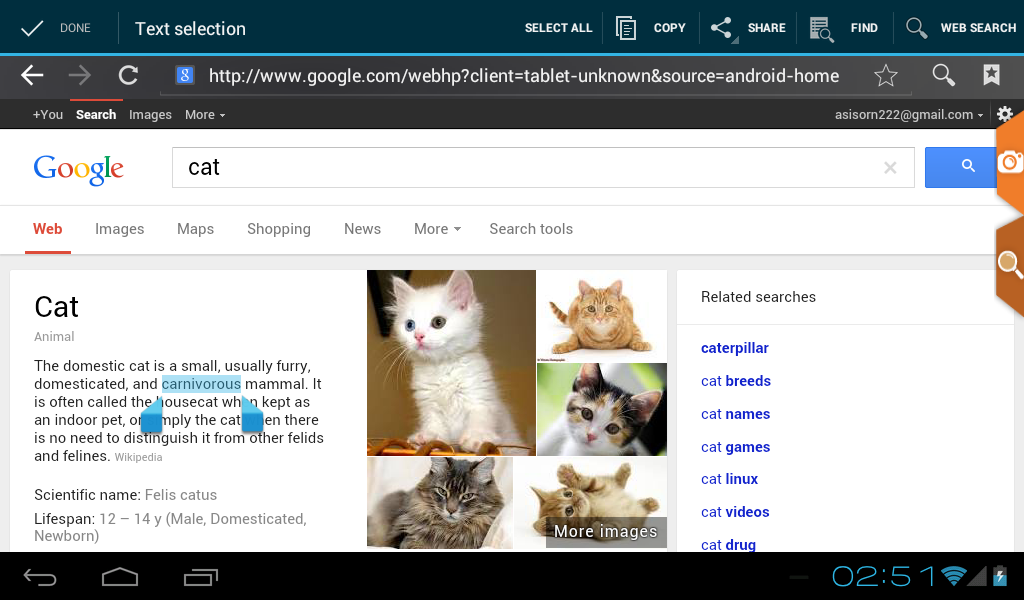Switch to the Shopping results tab

tap(279, 229)
